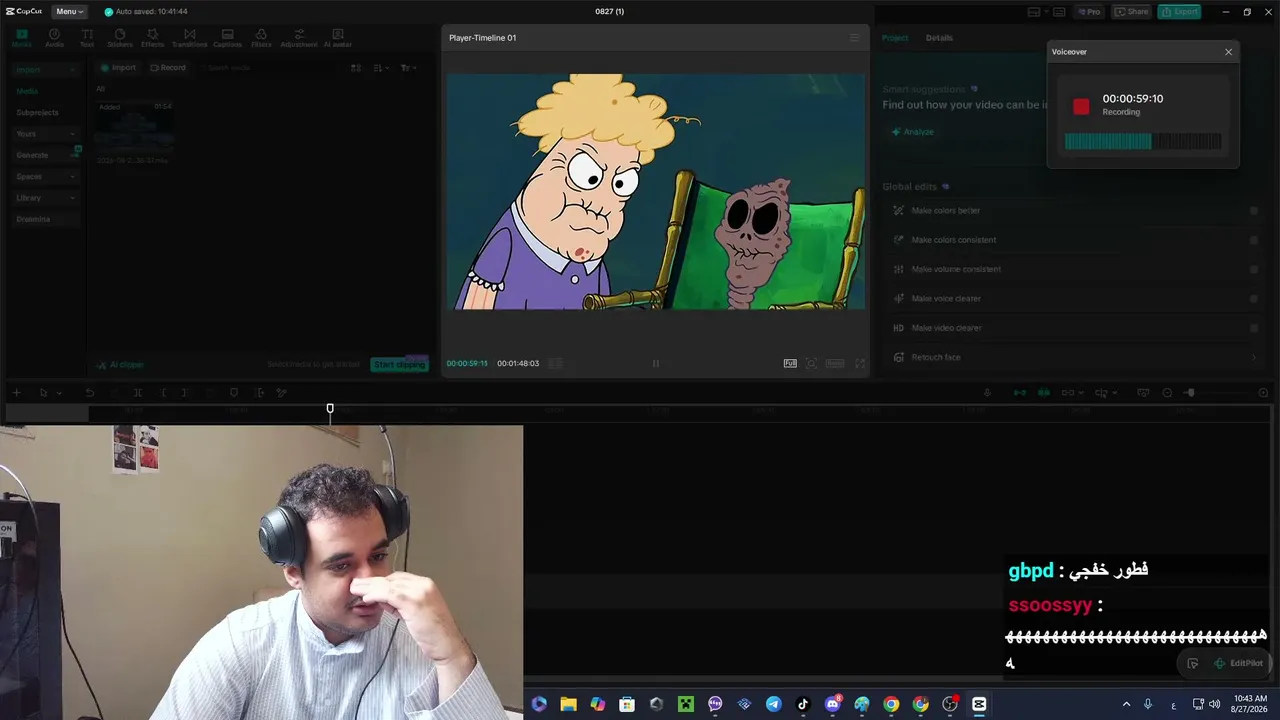Click the timeline undo arrow
The height and width of the screenshot is (720, 1280).
coord(90,393)
